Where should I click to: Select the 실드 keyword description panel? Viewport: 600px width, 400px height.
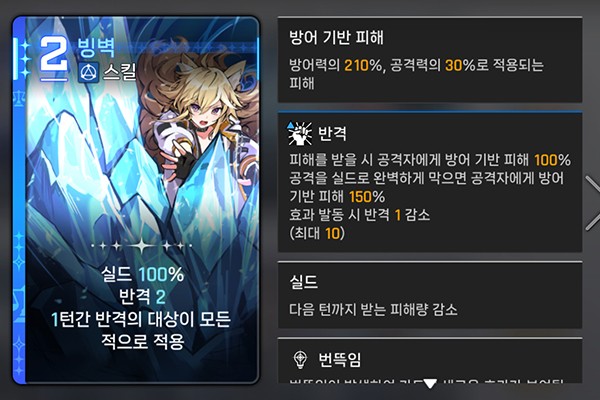(430, 295)
